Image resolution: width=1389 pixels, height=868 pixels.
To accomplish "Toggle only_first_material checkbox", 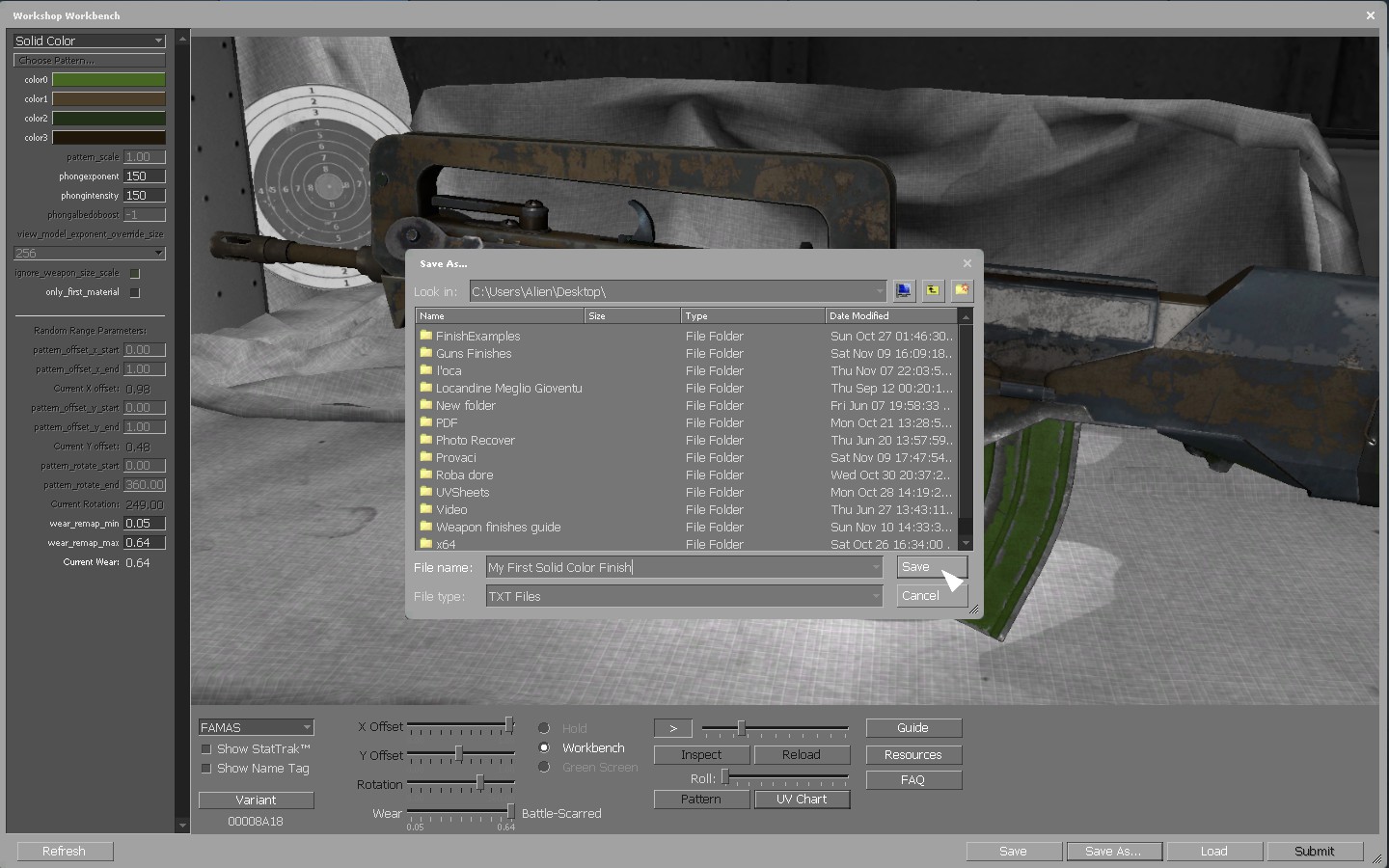I will click(x=135, y=292).
